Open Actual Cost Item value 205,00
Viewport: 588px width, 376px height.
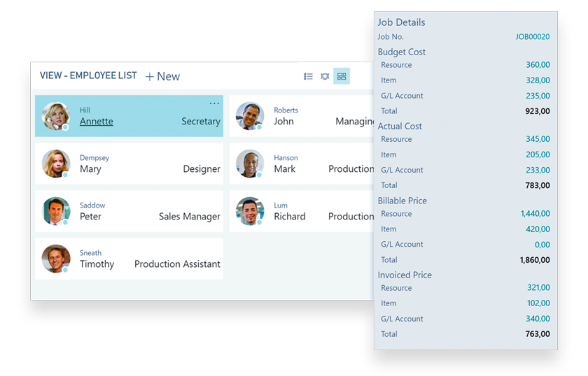click(x=538, y=154)
